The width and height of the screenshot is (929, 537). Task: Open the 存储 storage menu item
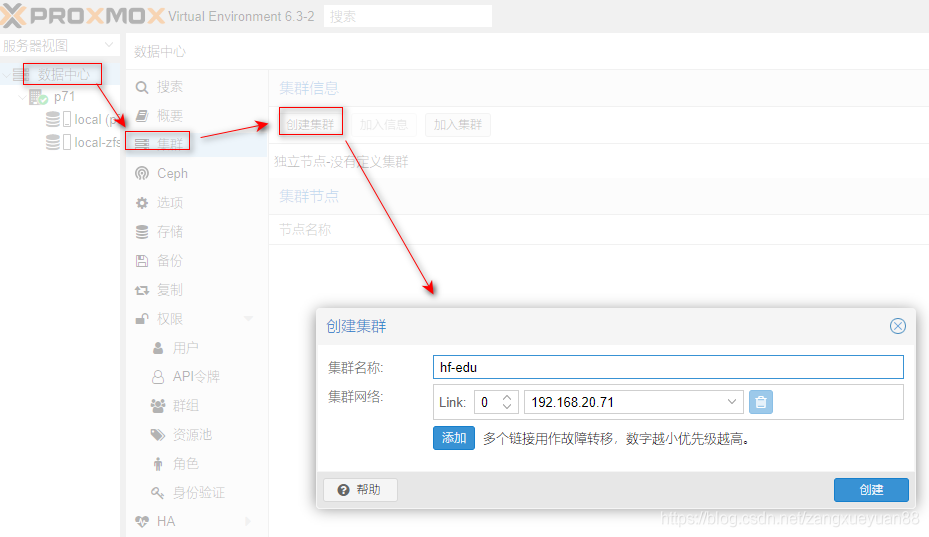point(197,232)
